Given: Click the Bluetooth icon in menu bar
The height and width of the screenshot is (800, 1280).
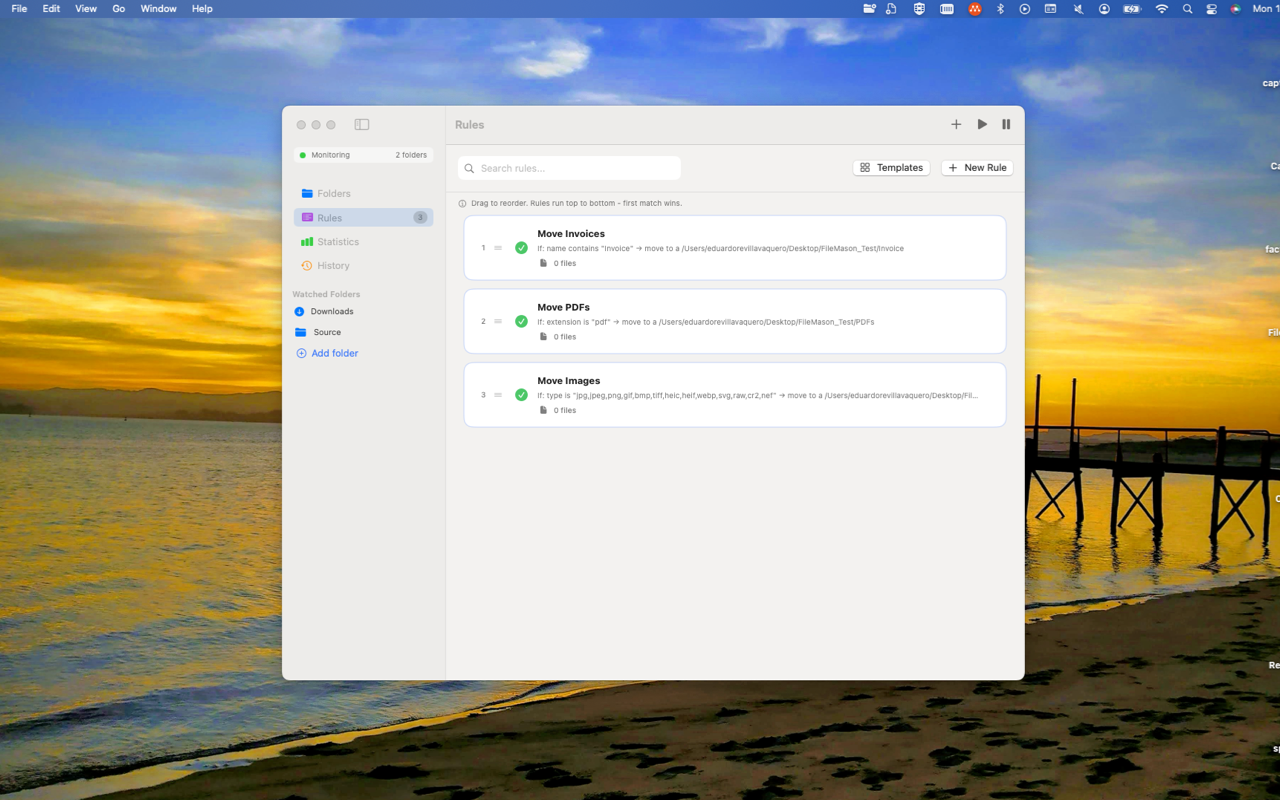Looking at the screenshot, I should 999,8.
